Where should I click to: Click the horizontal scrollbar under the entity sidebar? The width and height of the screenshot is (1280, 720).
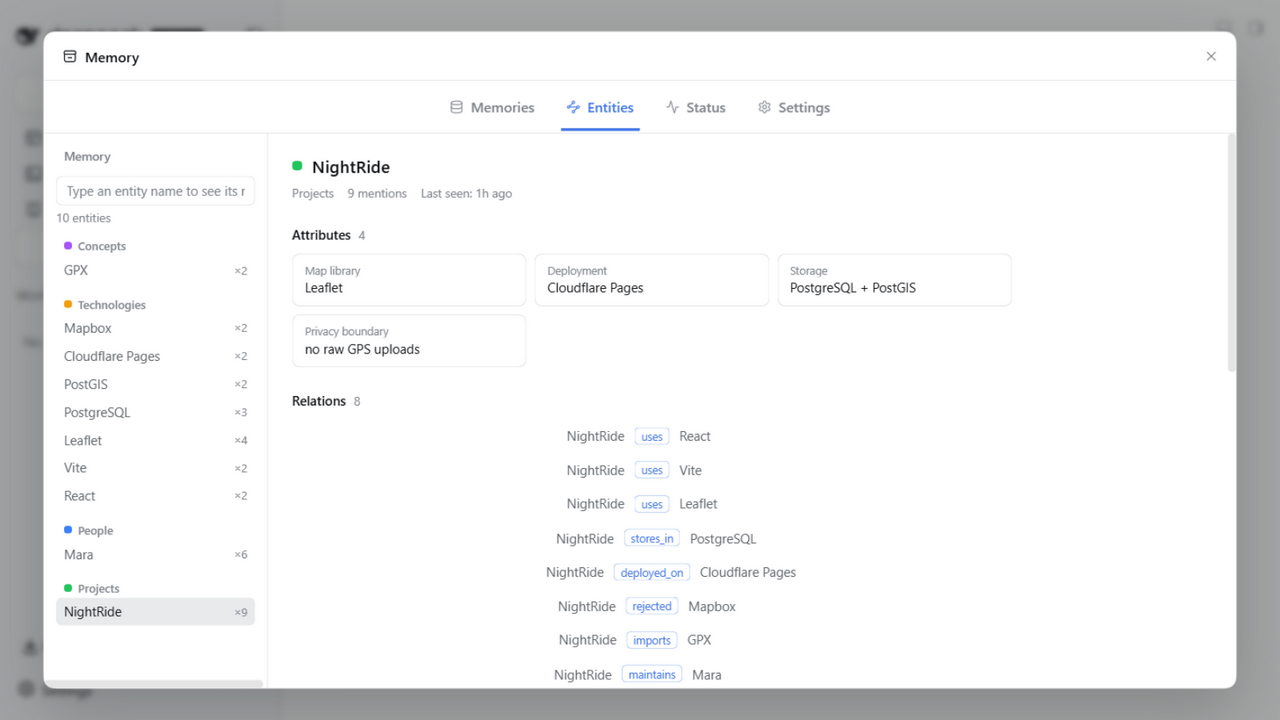tap(154, 684)
